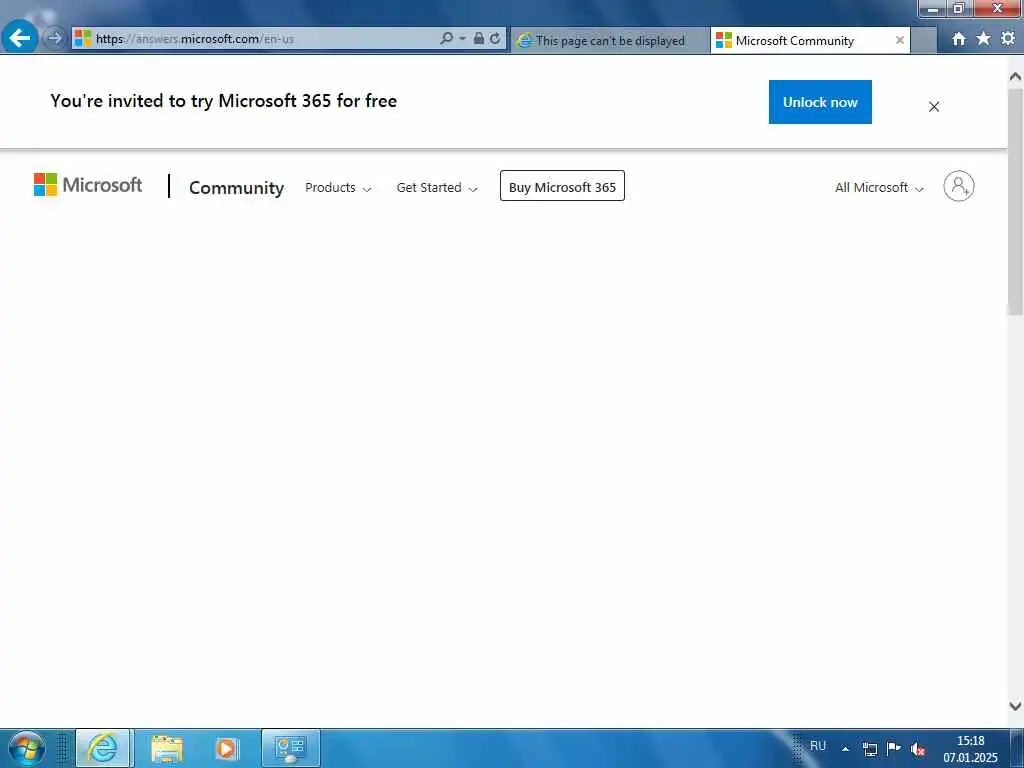Viewport: 1024px width, 768px height.
Task: Click the browser forward arrow button
Action: coord(55,39)
